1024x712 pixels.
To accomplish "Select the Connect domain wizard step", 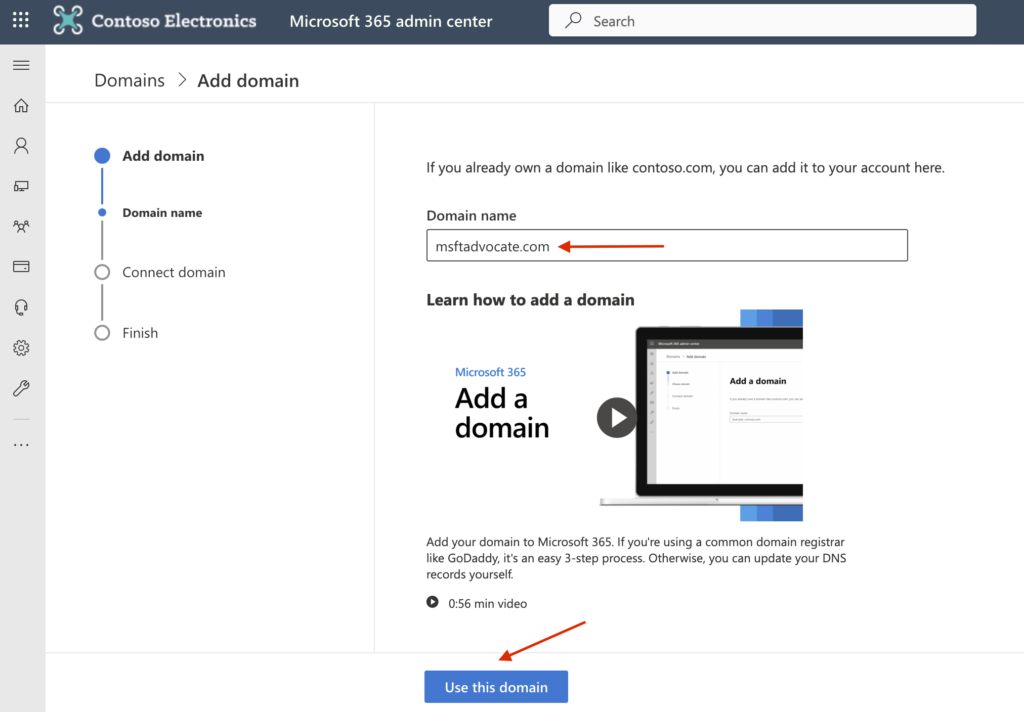I will click(173, 272).
